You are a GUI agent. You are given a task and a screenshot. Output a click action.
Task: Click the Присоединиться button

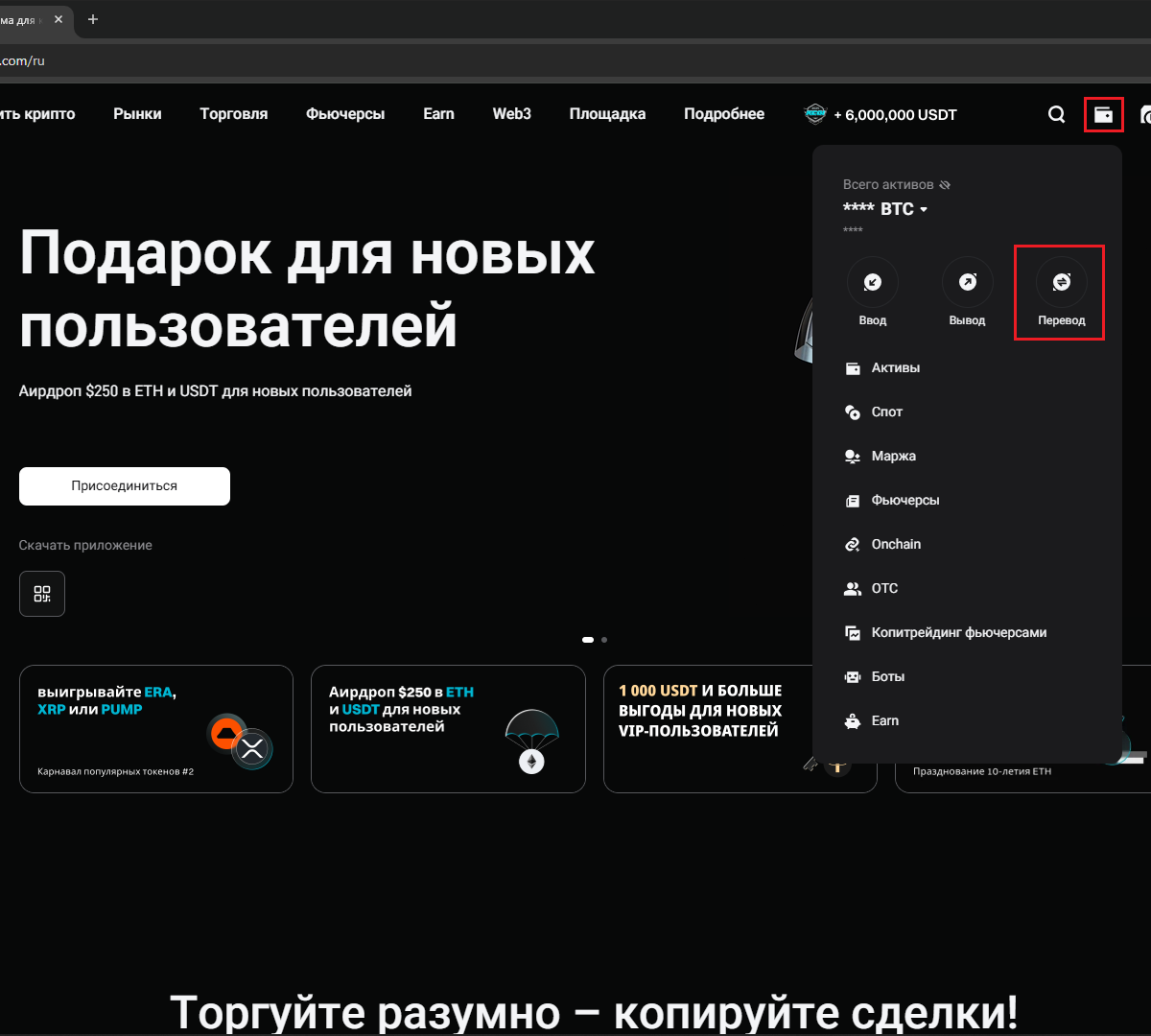tap(125, 486)
